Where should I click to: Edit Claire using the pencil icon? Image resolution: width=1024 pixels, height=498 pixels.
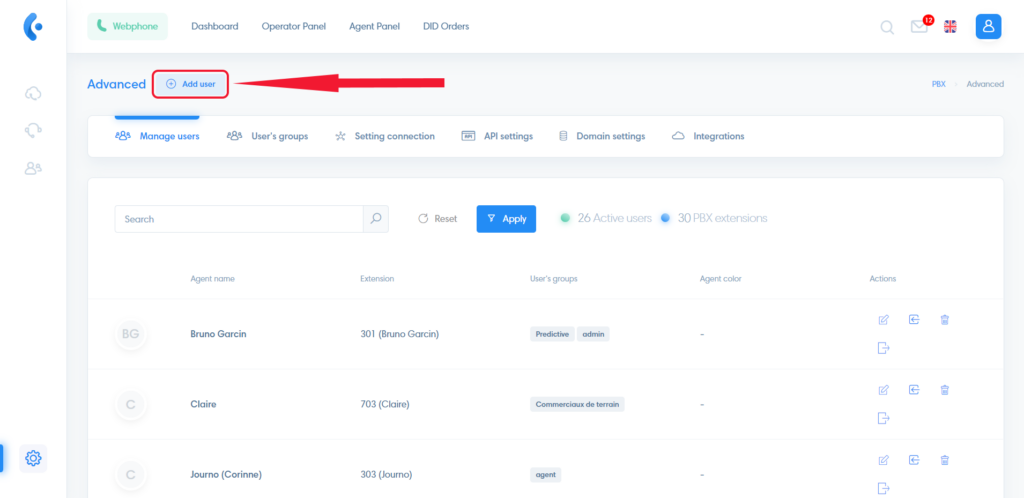point(884,390)
